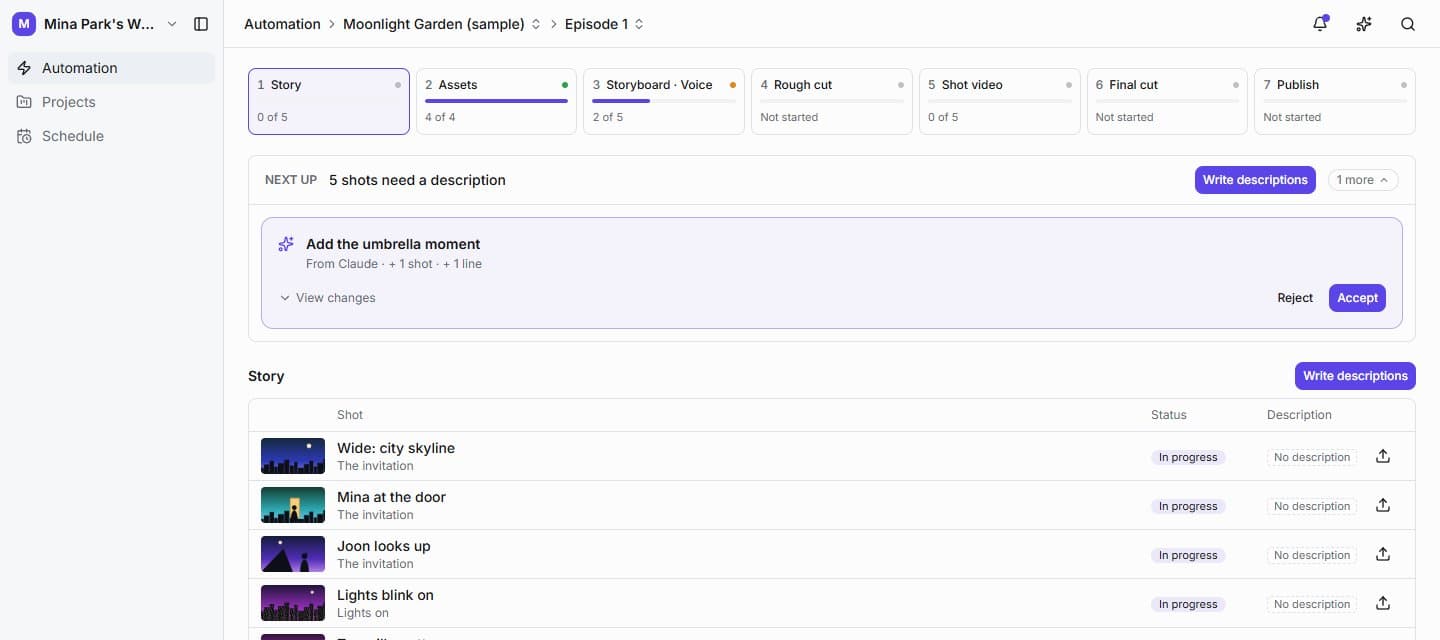
Task: Click the upload icon for Mina at the door
Action: (x=1383, y=506)
